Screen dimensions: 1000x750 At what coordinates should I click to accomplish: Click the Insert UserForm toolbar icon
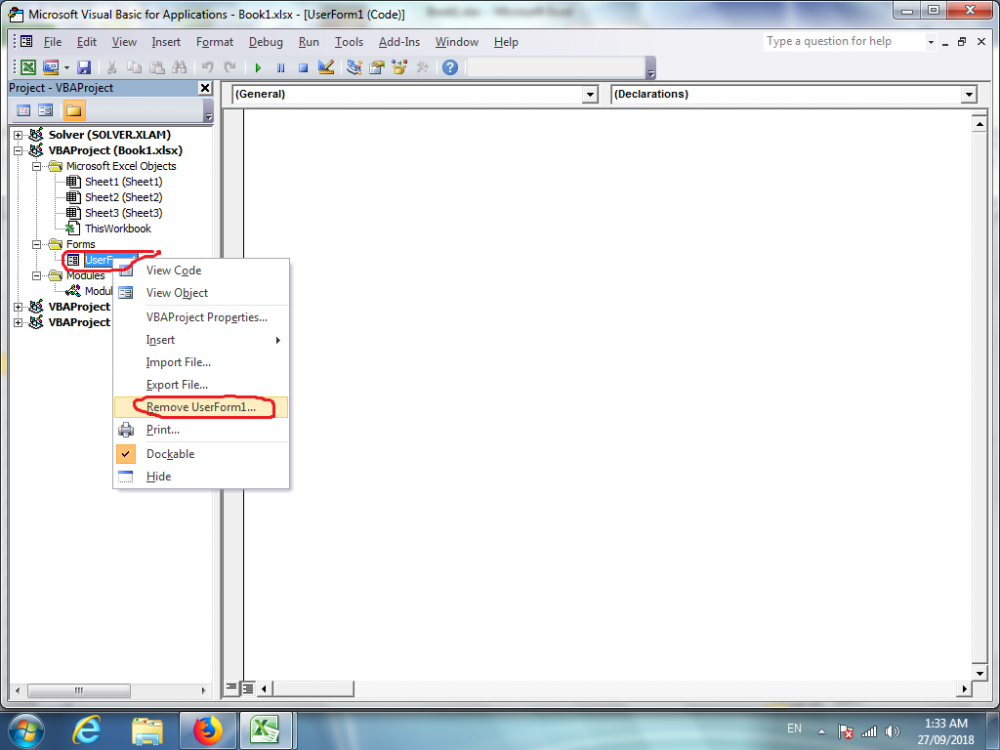[x=50, y=67]
